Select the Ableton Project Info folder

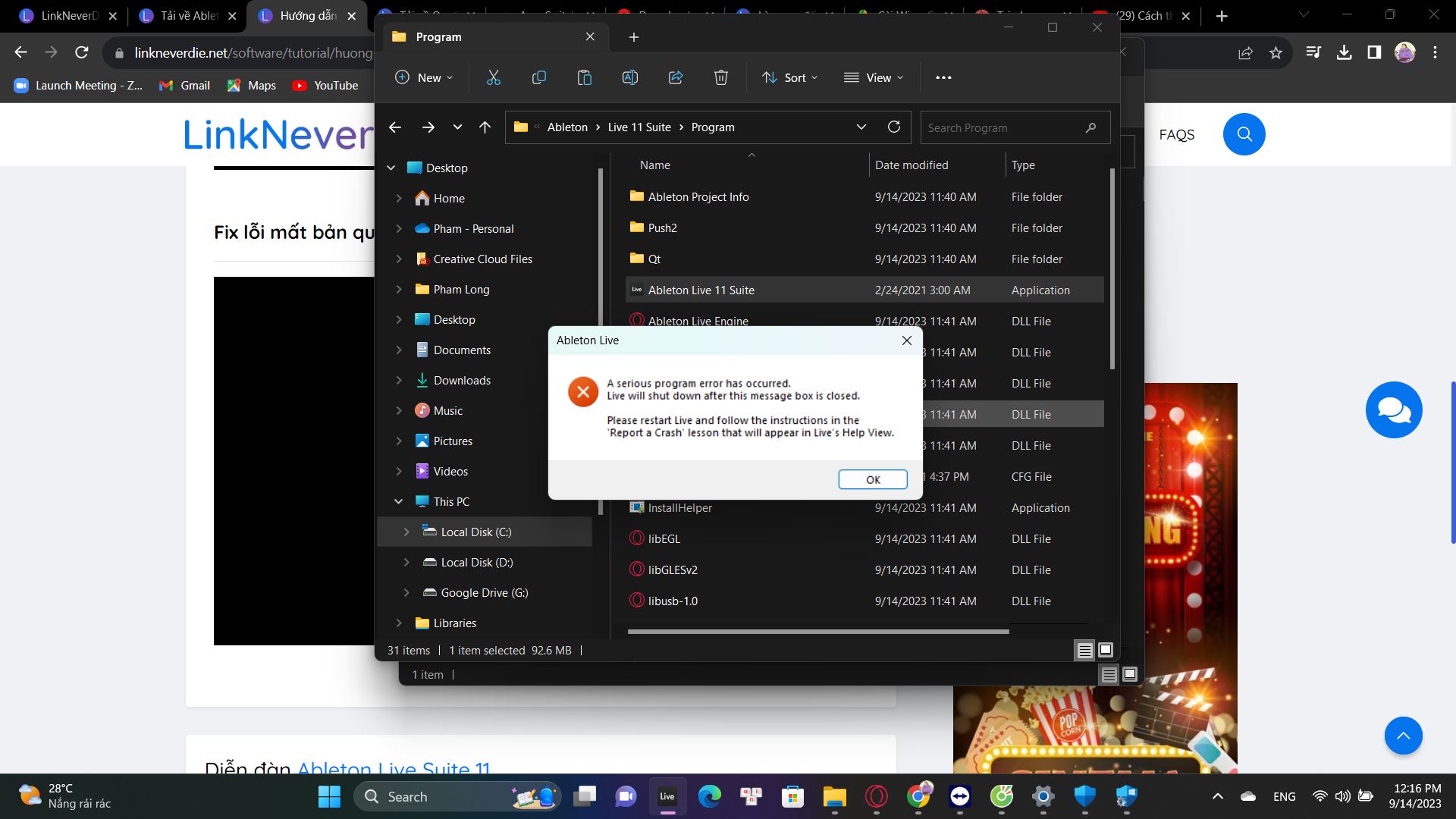tap(864, 197)
